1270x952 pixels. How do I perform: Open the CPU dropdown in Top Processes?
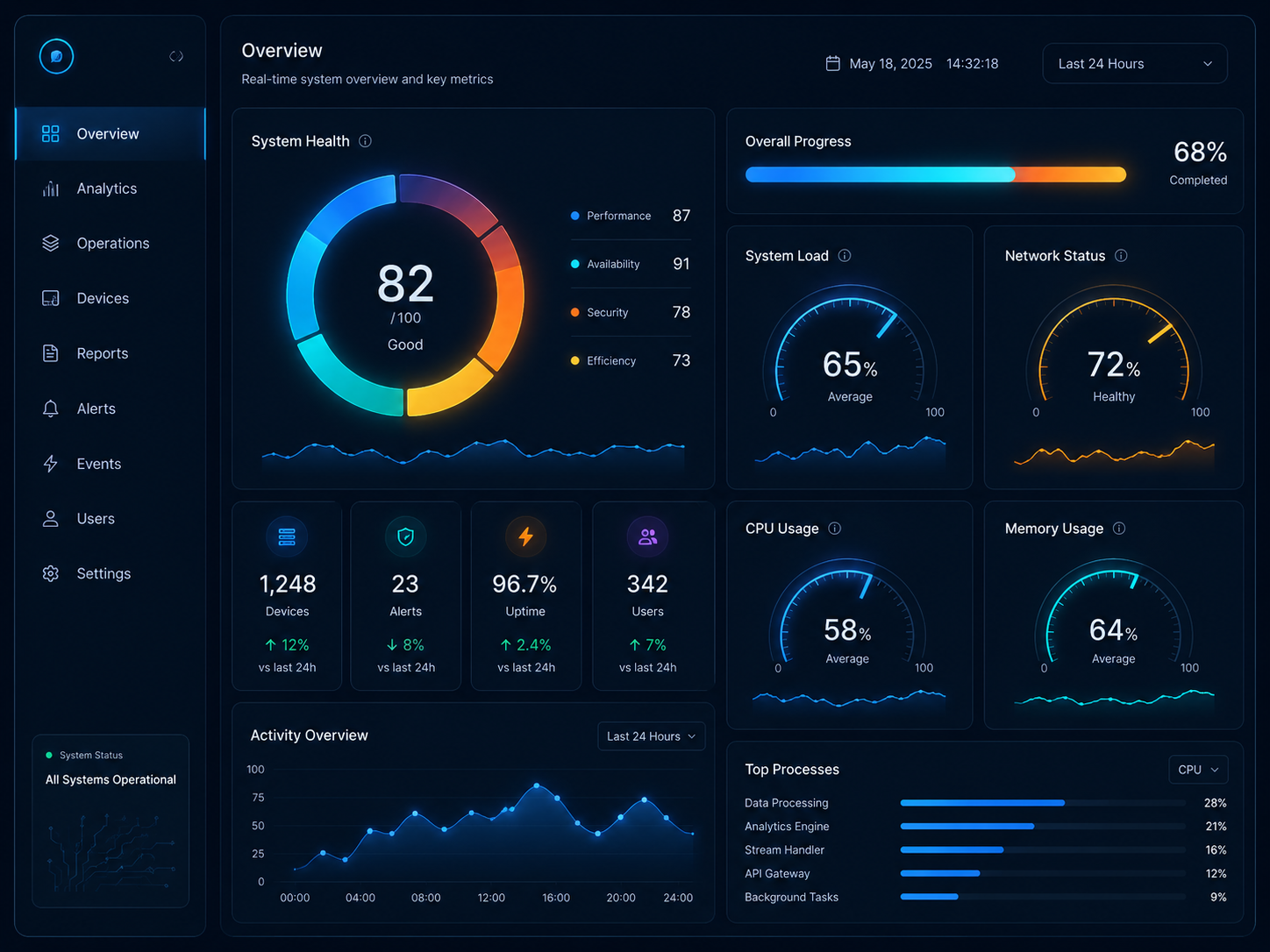[x=1198, y=770]
